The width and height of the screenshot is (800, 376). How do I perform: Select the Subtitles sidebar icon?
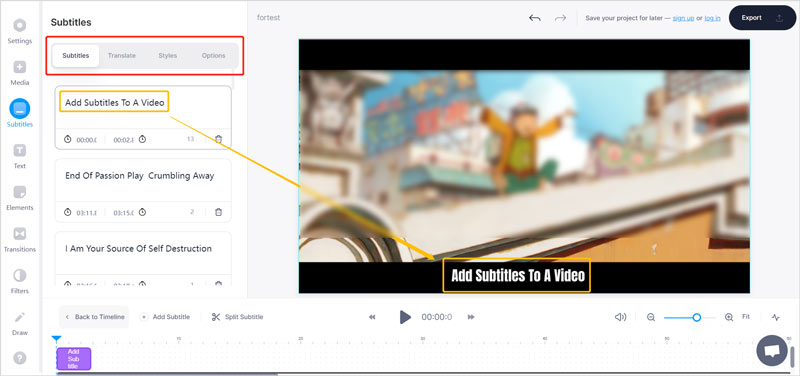[19, 114]
